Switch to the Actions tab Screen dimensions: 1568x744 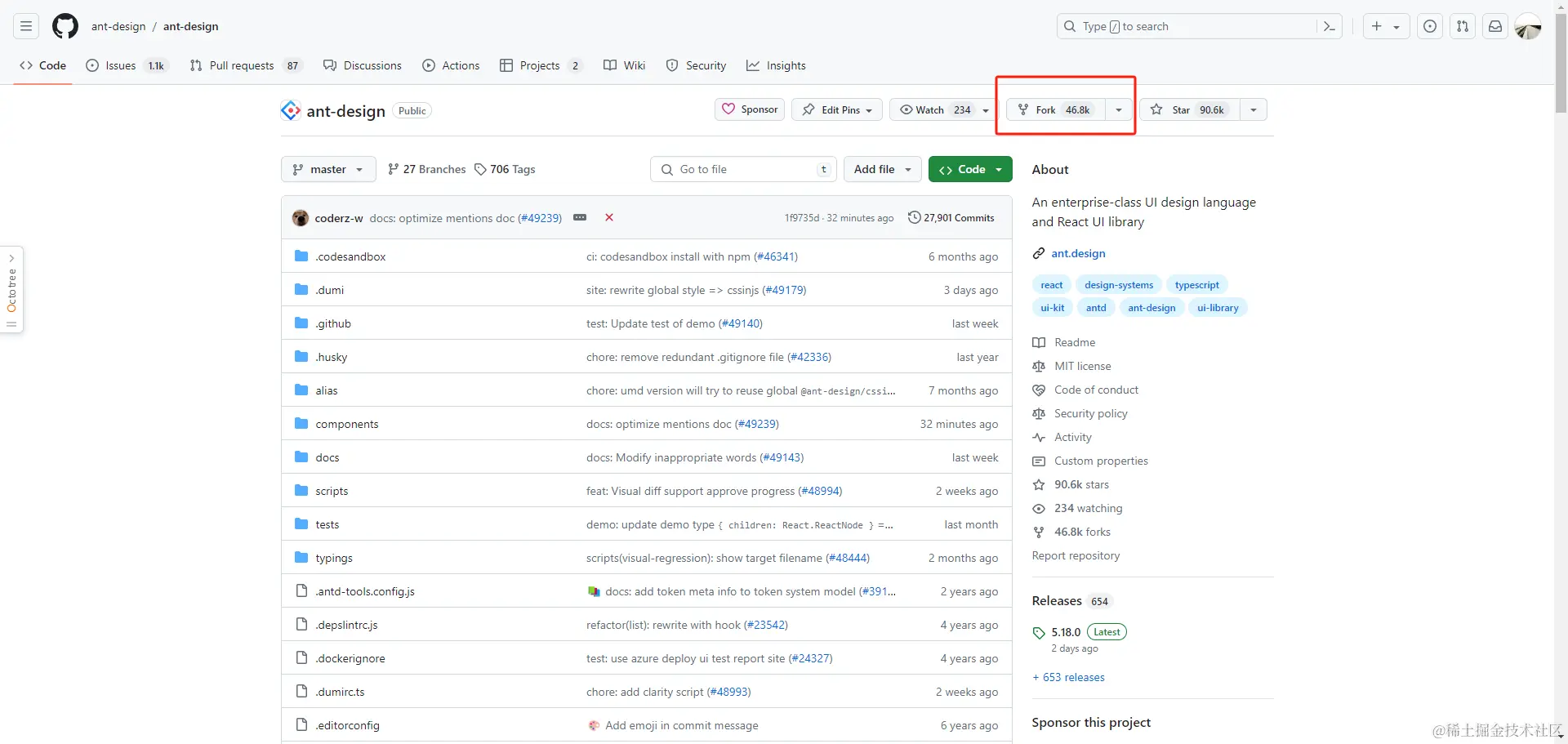click(x=451, y=65)
